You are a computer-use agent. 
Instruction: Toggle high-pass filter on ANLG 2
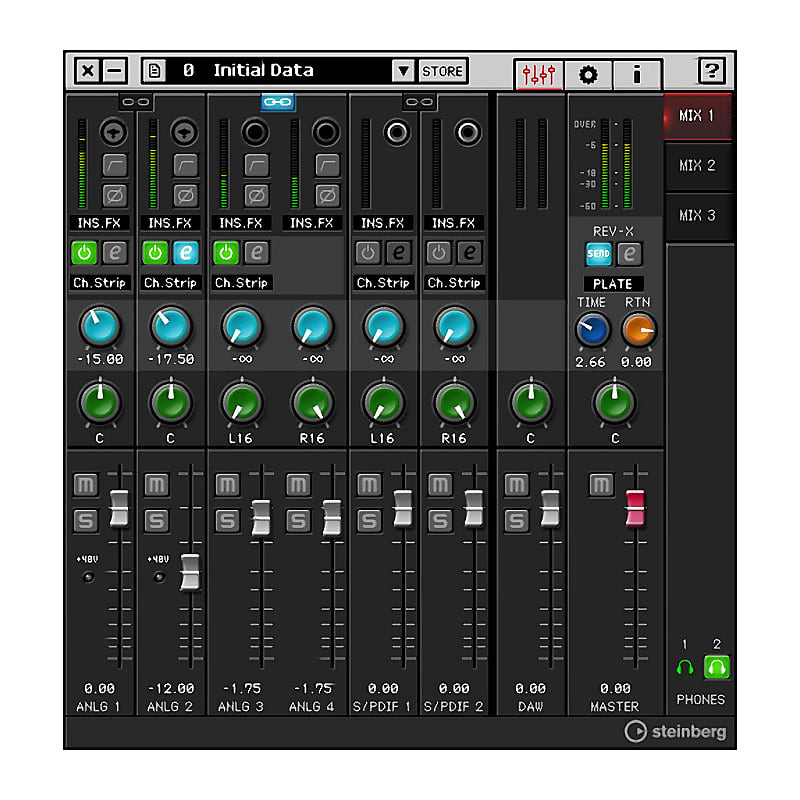pyautogui.click(x=185, y=165)
